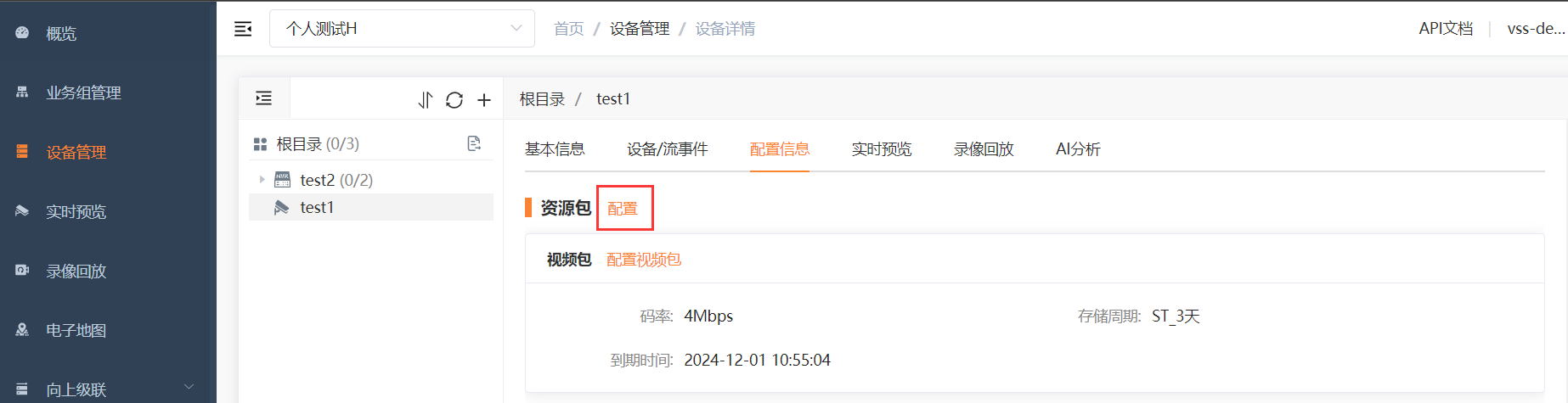Click the 实时预览 sidebar camera icon
The width and height of the screenshot is (1568, 403).
pos(22,211)
